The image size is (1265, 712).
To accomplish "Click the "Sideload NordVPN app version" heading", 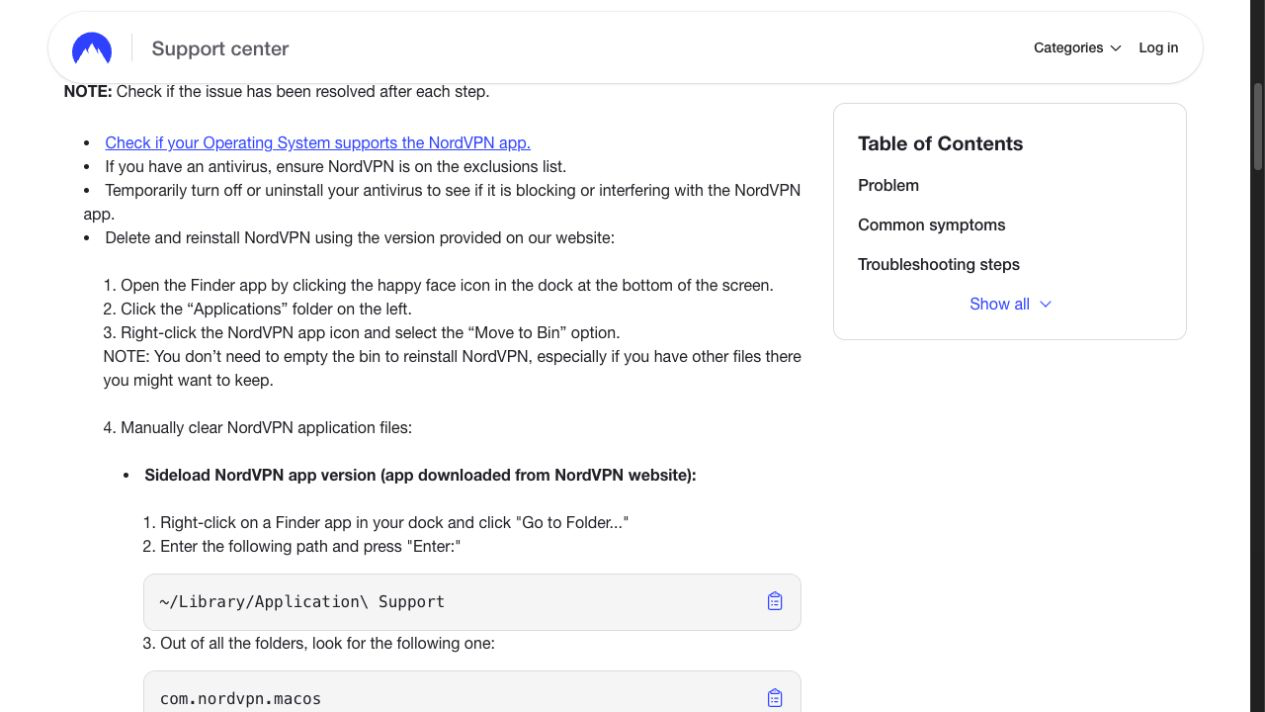I will pos(420,476).
